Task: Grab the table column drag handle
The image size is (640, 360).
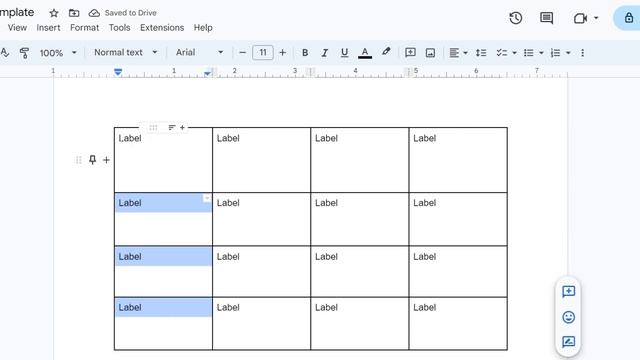Action: click(x=153, y=128)
